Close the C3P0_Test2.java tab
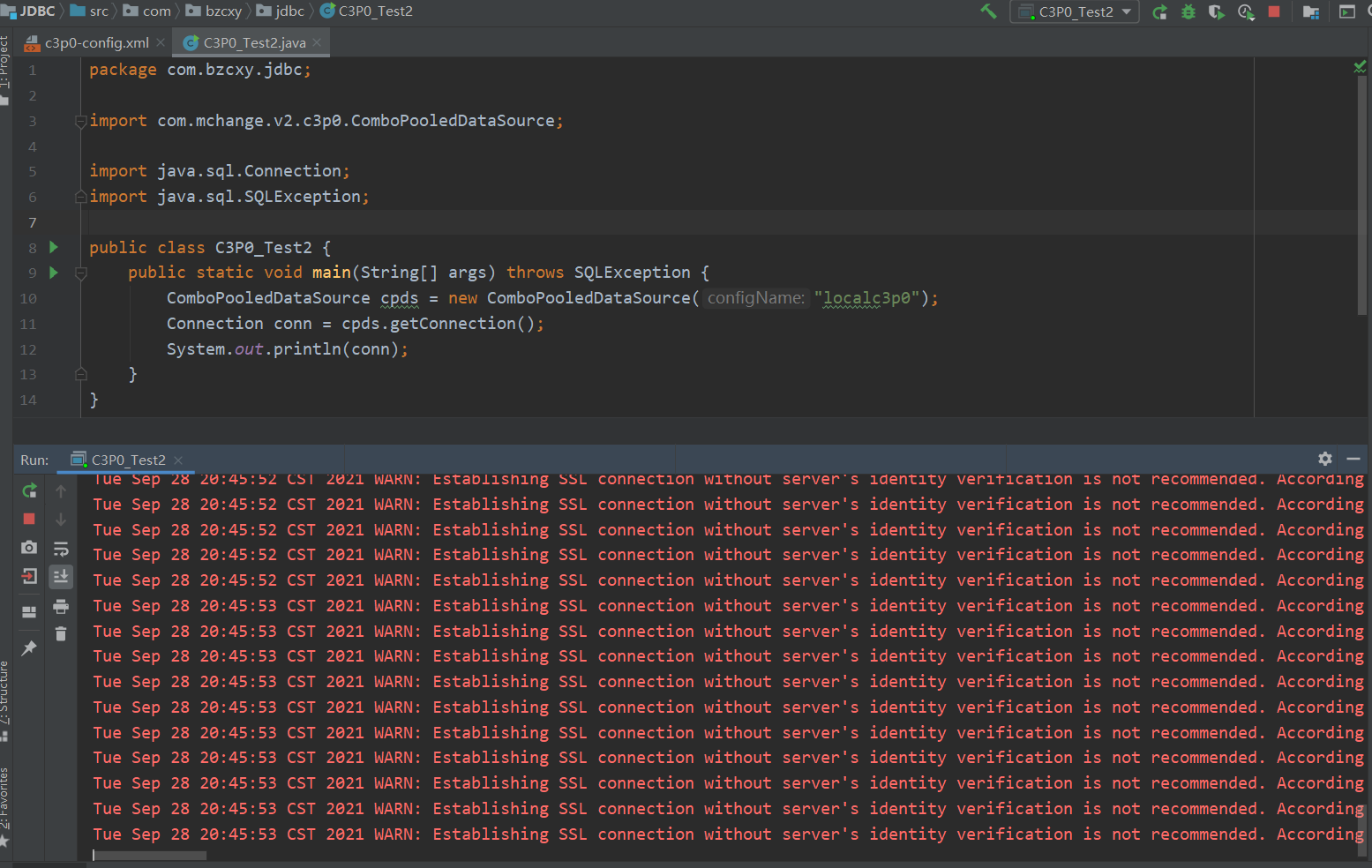The width and height of the screenshot is (1372, 868). [x=317, y=42]
